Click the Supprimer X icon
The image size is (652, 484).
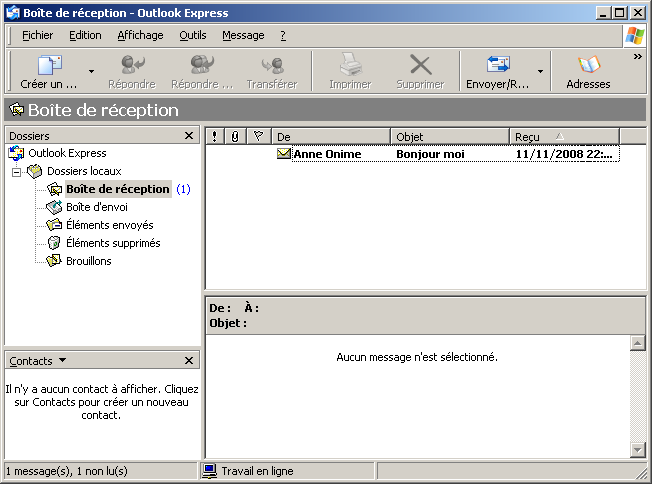click(x=420, y=64)
